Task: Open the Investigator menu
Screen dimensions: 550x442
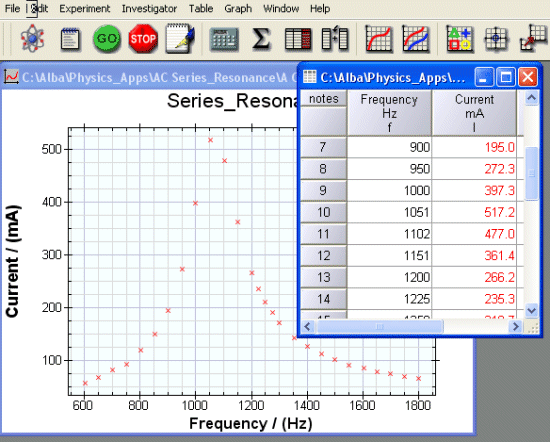Action: pos(149,8)
